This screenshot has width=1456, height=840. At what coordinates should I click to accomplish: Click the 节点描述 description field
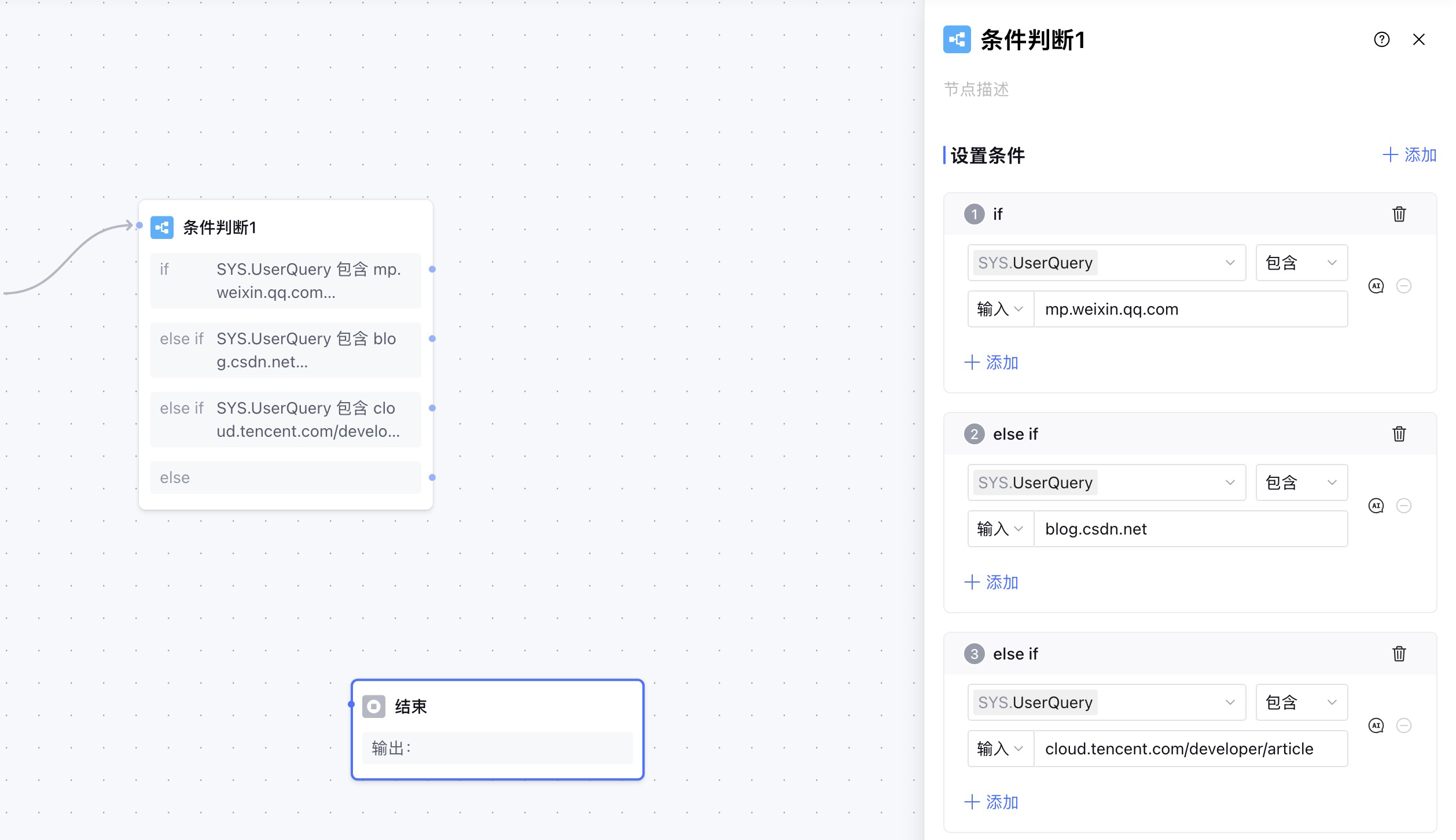[x=977, y=89]
